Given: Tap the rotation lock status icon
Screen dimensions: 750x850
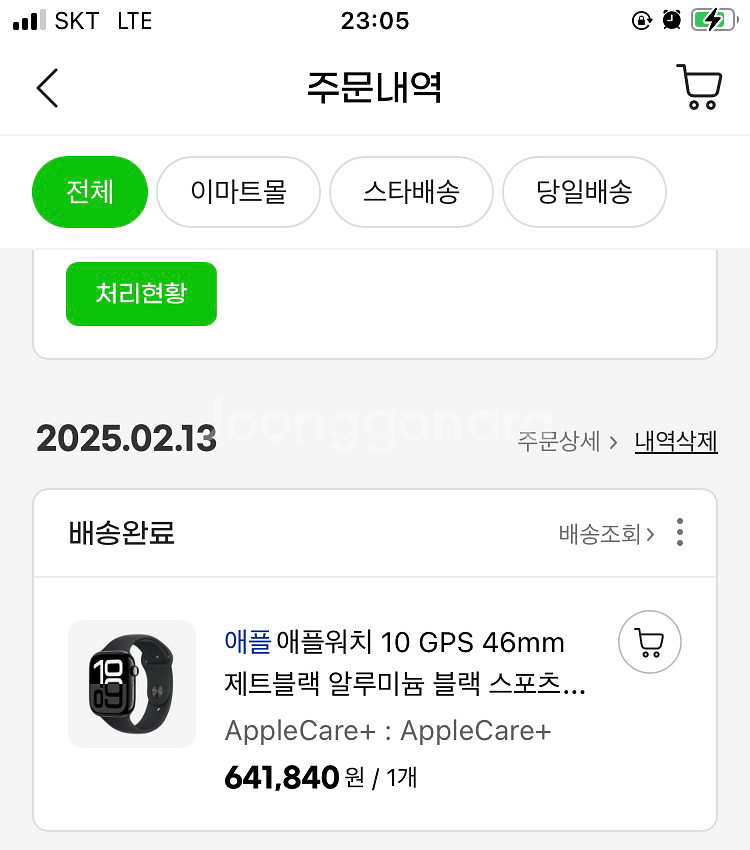Looking at the screenshot, I should click(x=642, y=20).
